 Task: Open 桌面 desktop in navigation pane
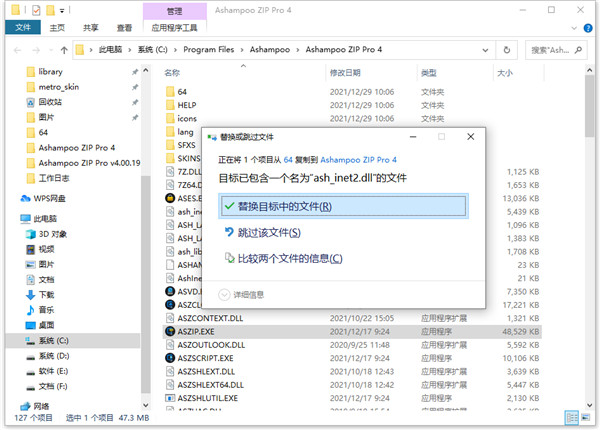pyautogui.click(x=46, y=325)
